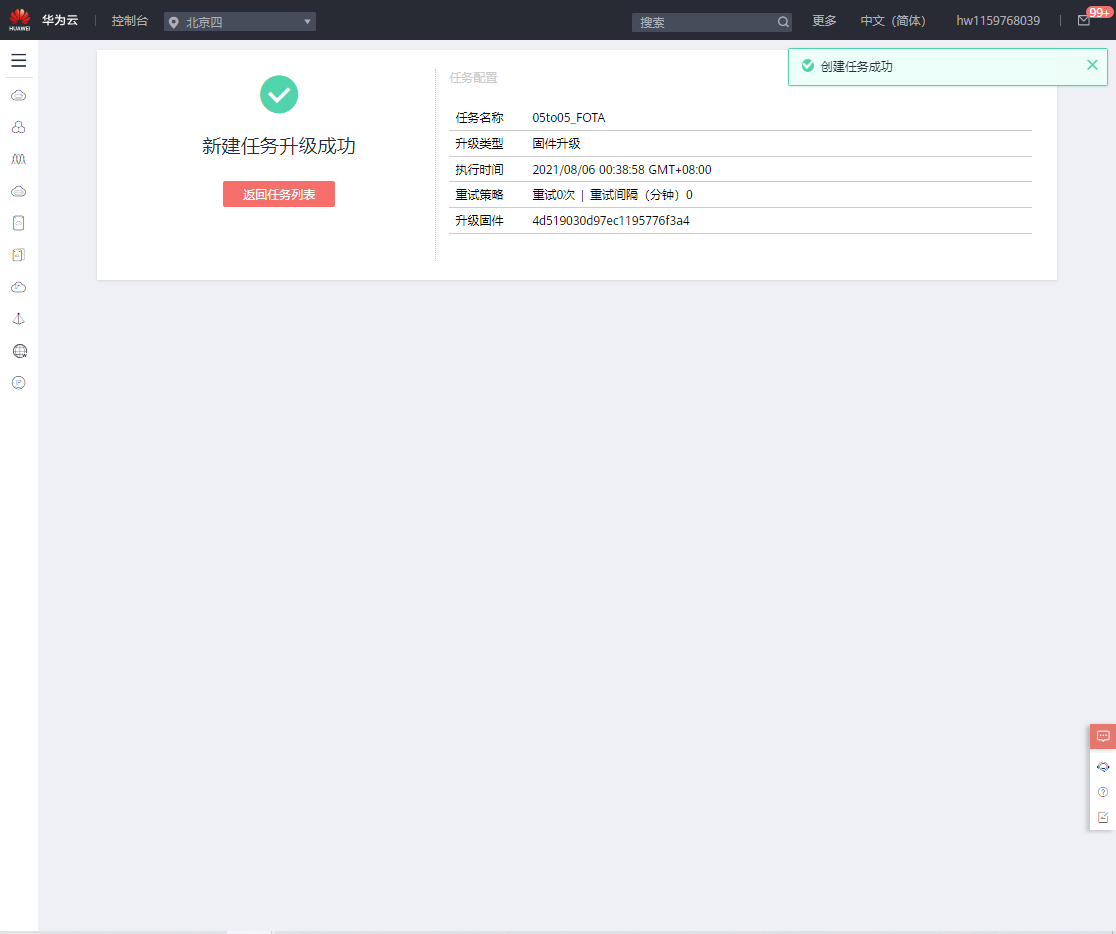1116x934 pixels.
Task: Open the red chat bubble feedback icon
Action: click(1102, 736)
